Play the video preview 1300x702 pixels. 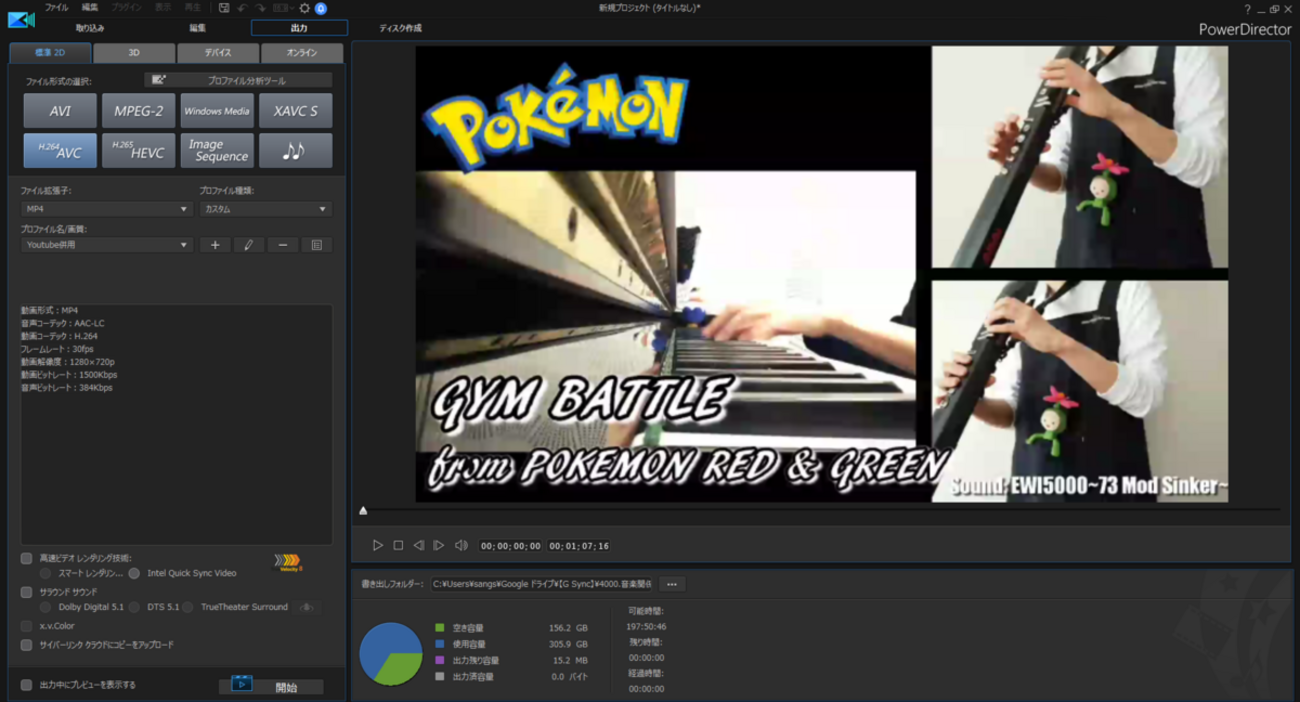[x=377, y=545]
